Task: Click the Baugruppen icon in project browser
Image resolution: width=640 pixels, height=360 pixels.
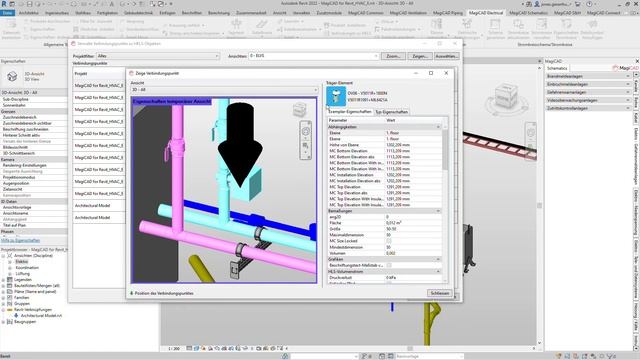Action: click(x=10, y=322)
